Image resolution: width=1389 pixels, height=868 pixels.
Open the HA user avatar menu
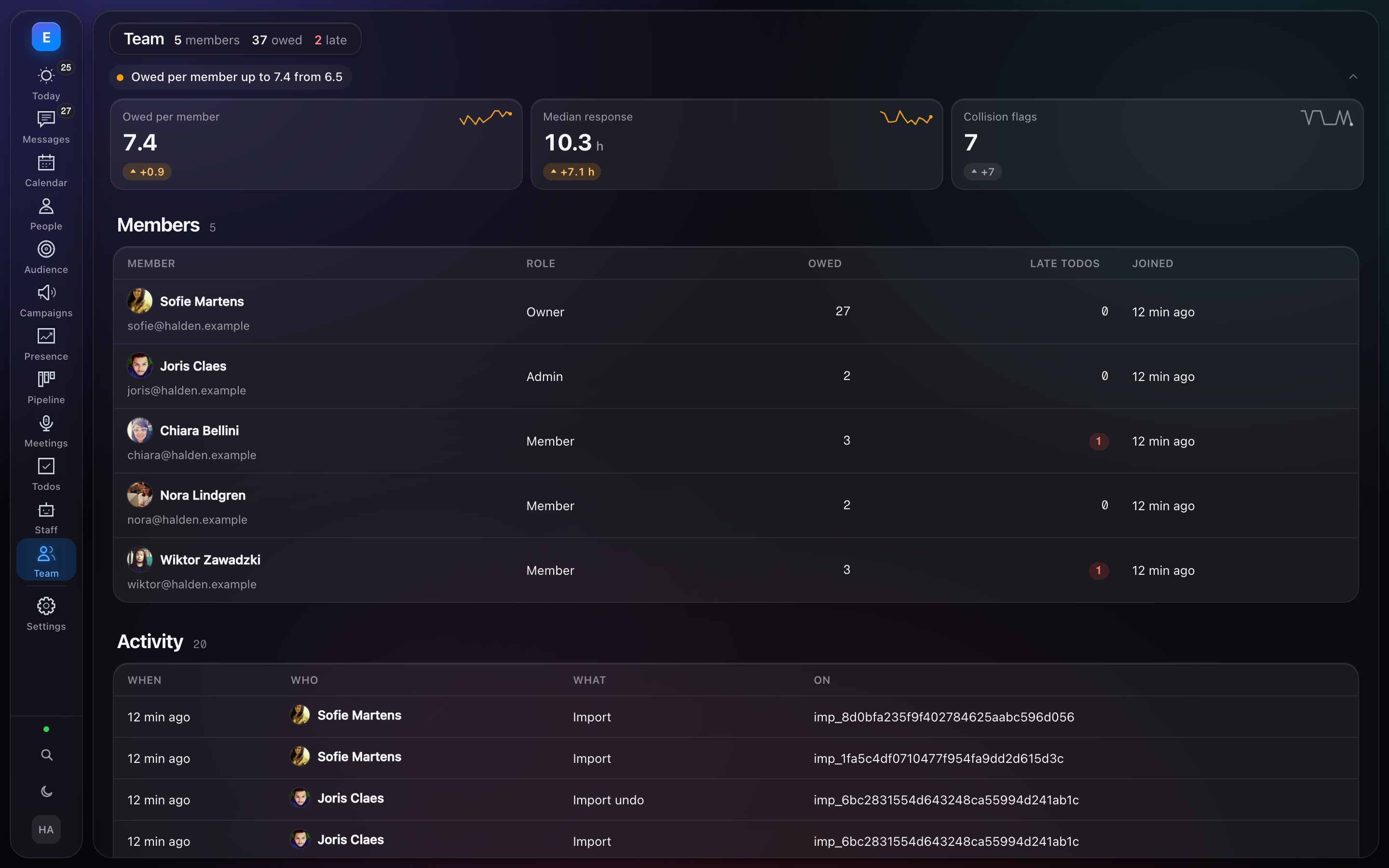(46, 829)
